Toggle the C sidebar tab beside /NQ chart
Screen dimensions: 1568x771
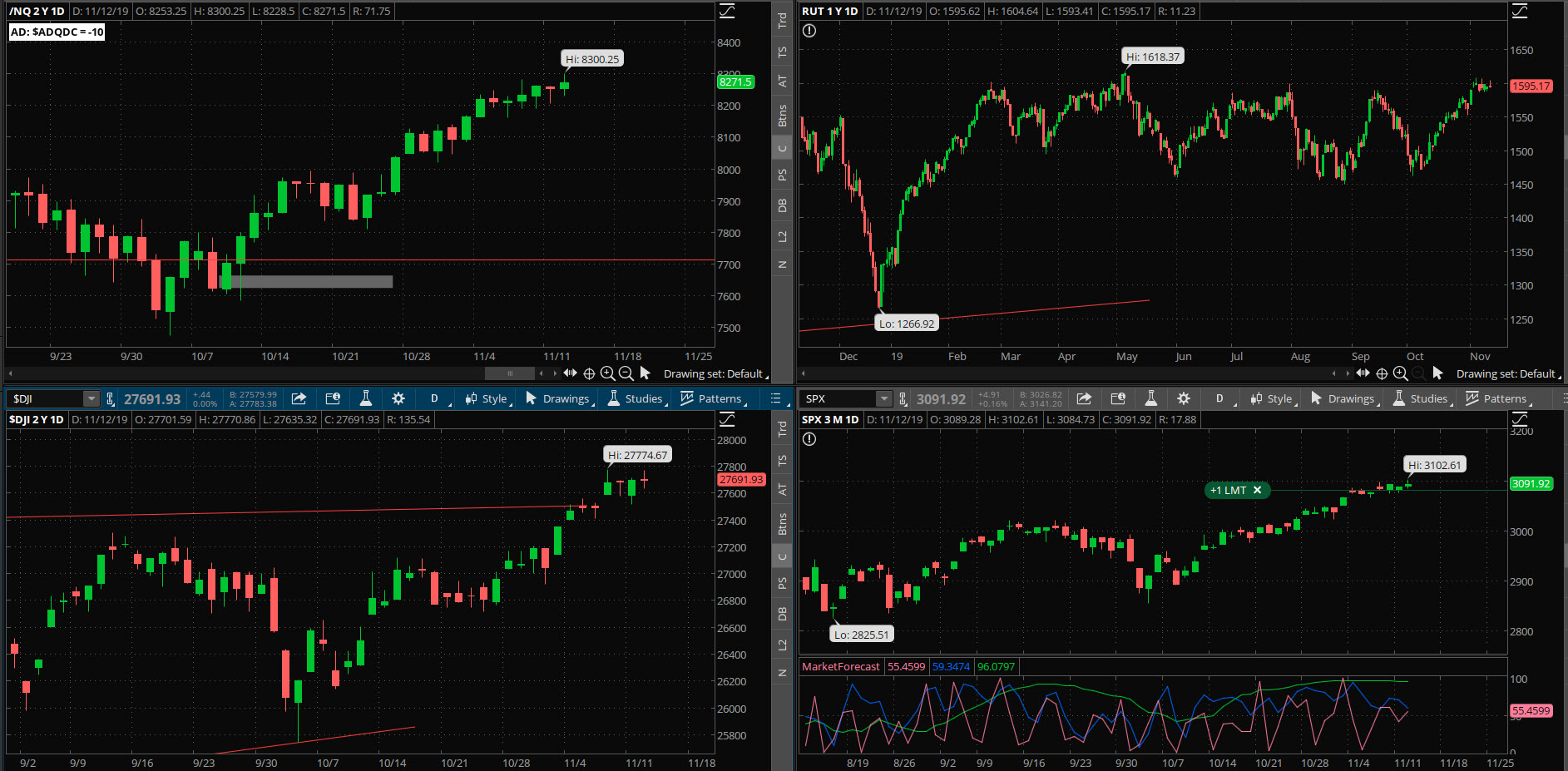[x=782, y=149]
